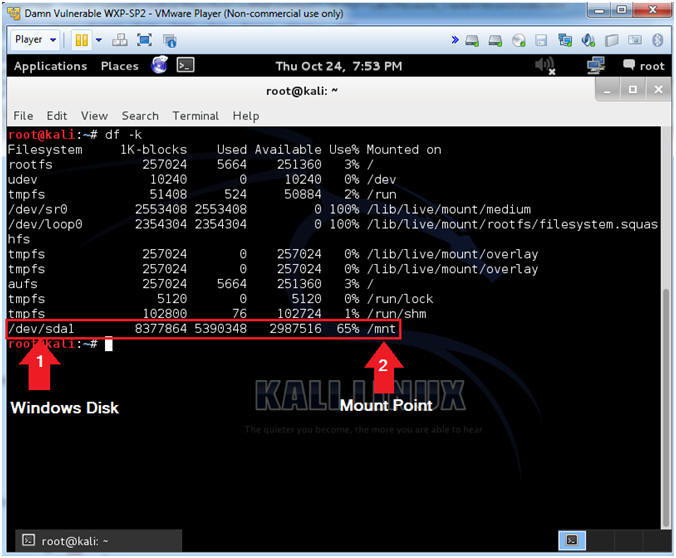Open the terminal Search menu
The height and width of the screenshot is (558, 676).
click(140, 116)
